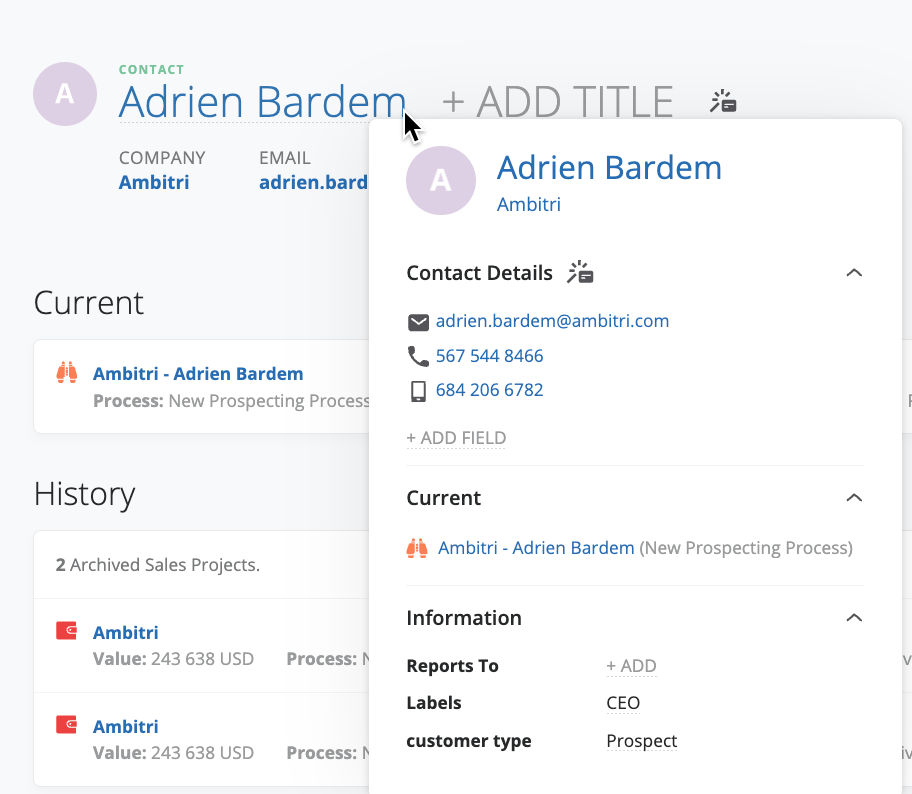912x794 pixels.
Task: Click the envelope icon beside the email address
Action: (418, 322)
